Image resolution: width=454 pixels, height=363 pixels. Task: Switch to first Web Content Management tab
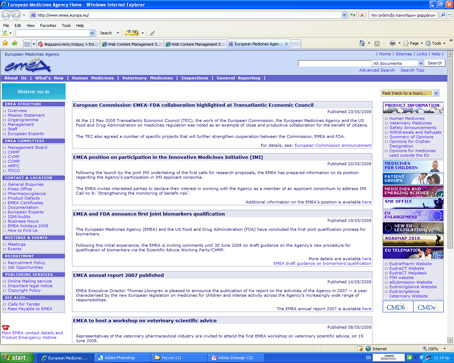pyautogui.click(x=132, y=44)
